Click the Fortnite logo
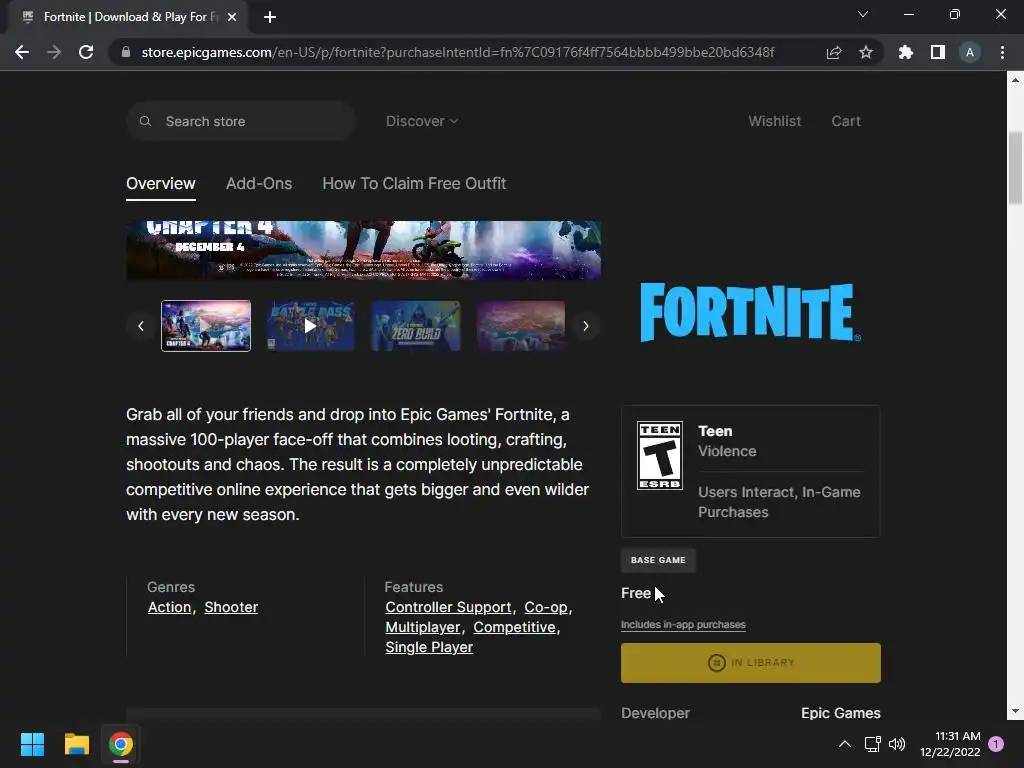This screenshot has height=768, width=1024. point(750,312)
